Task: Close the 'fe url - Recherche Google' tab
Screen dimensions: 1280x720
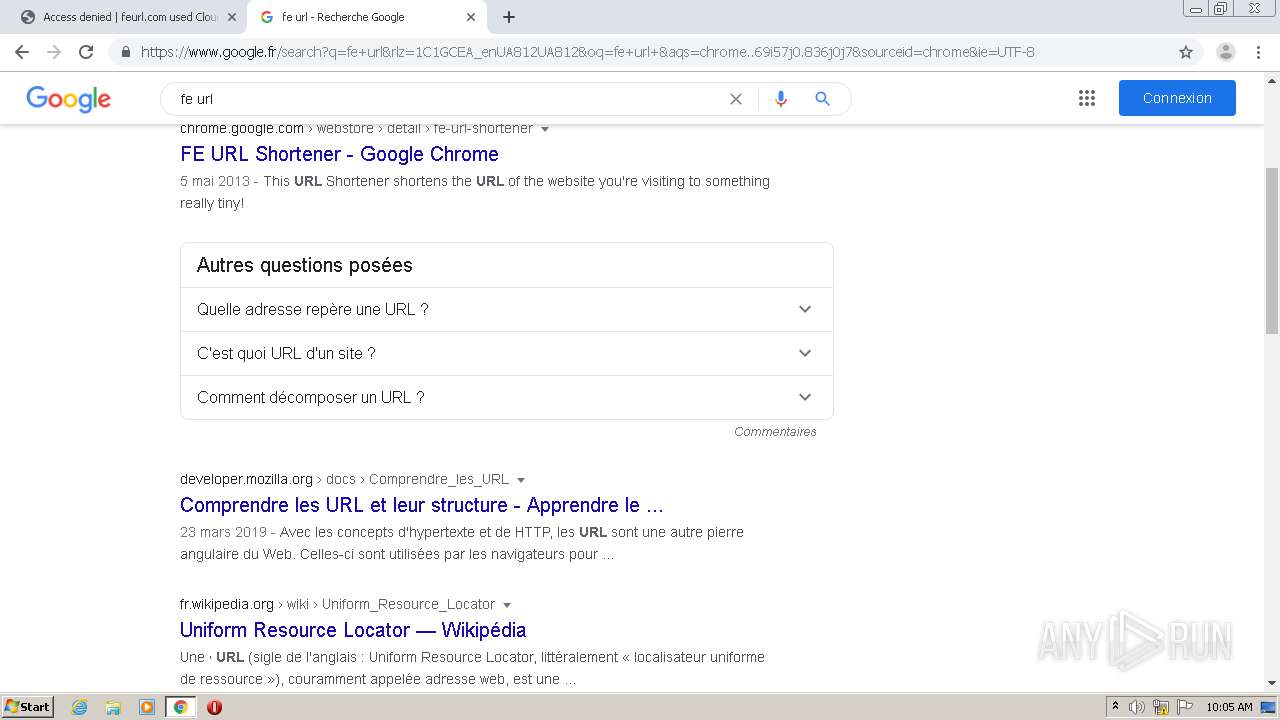Action: click(x=471, y=17)
